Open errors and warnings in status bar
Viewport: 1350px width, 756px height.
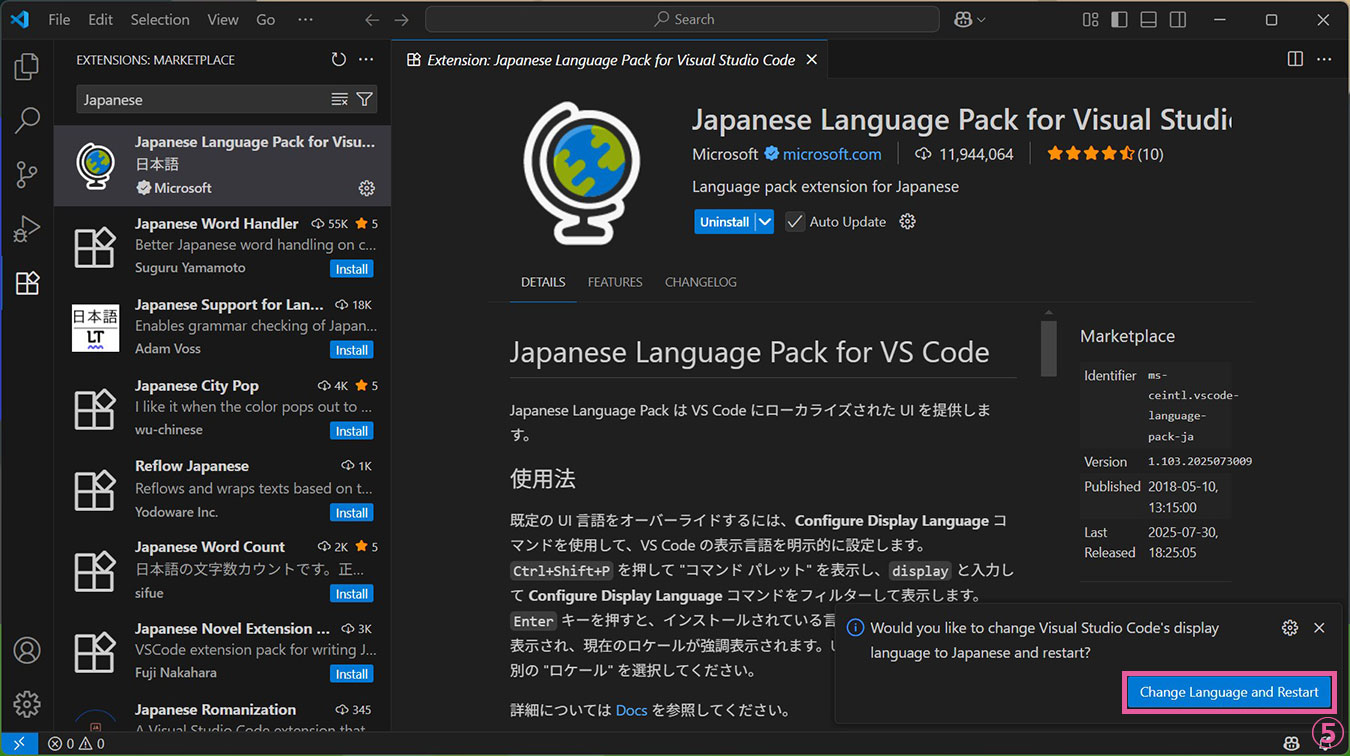[x=76, y=744]
